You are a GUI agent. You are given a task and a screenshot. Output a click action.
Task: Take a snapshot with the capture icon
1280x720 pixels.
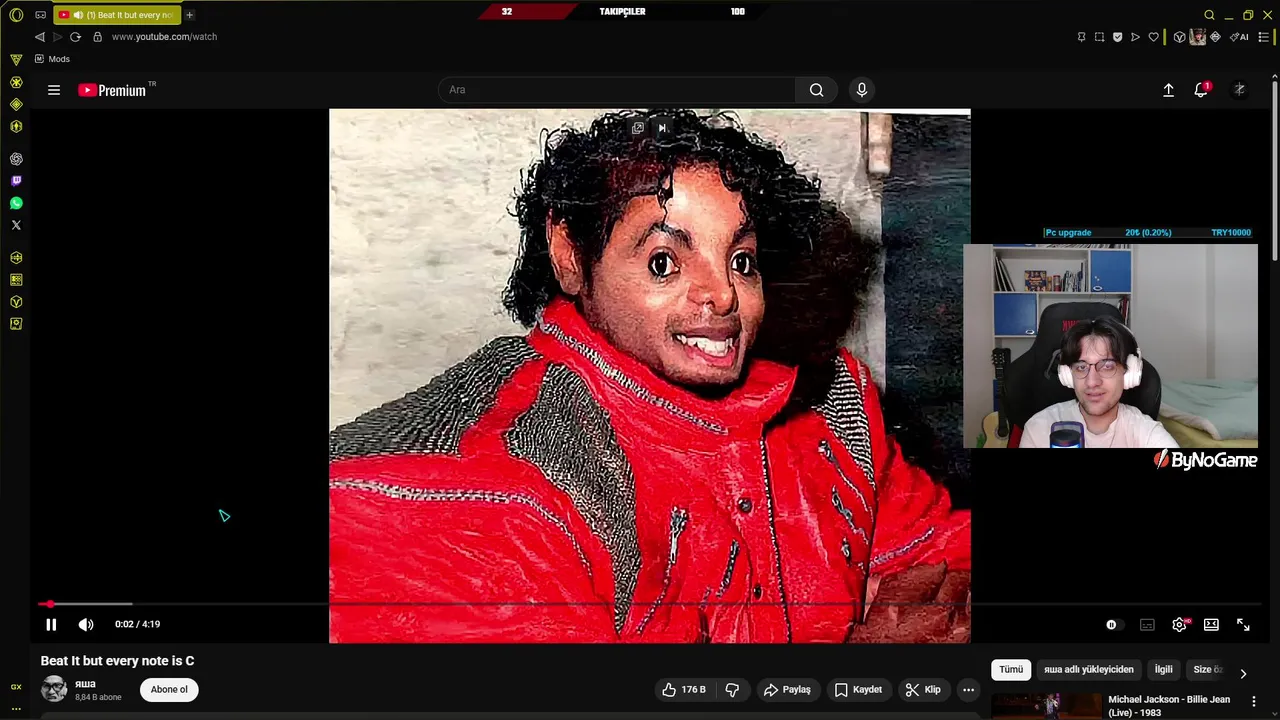1099,37
